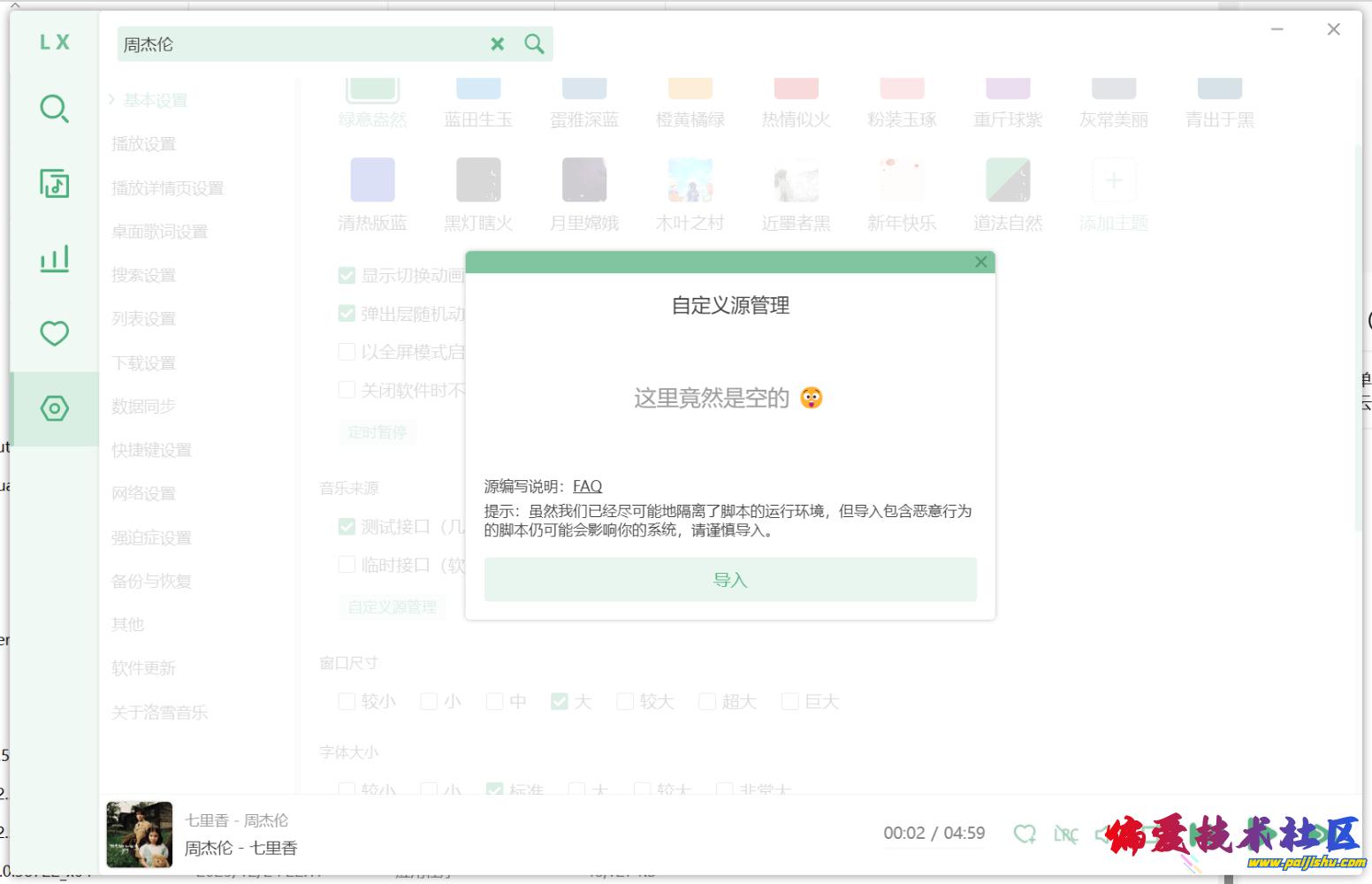
Task: Open the search page from the sidebar
Action: (54, 109)
